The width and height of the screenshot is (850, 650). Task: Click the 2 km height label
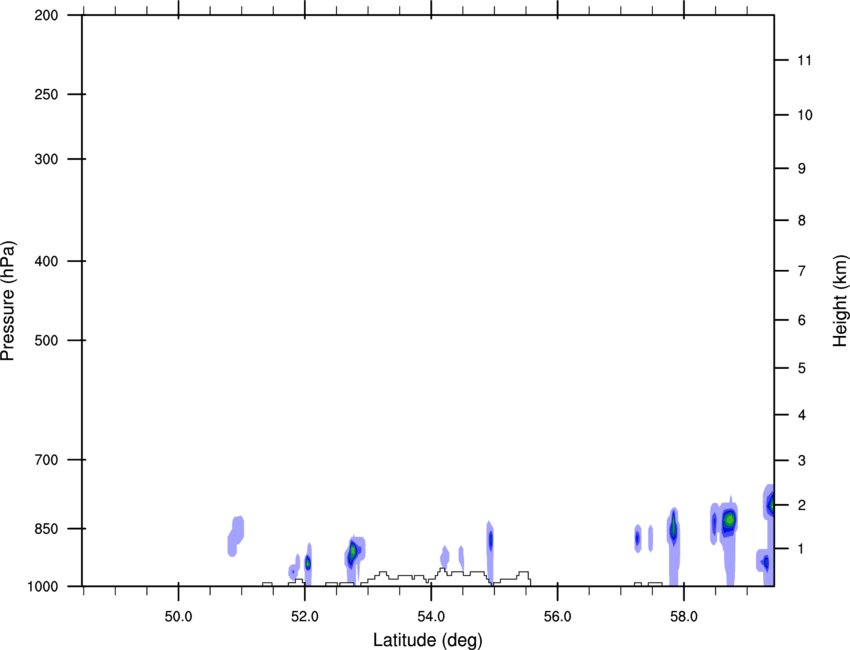pos(802,505)
